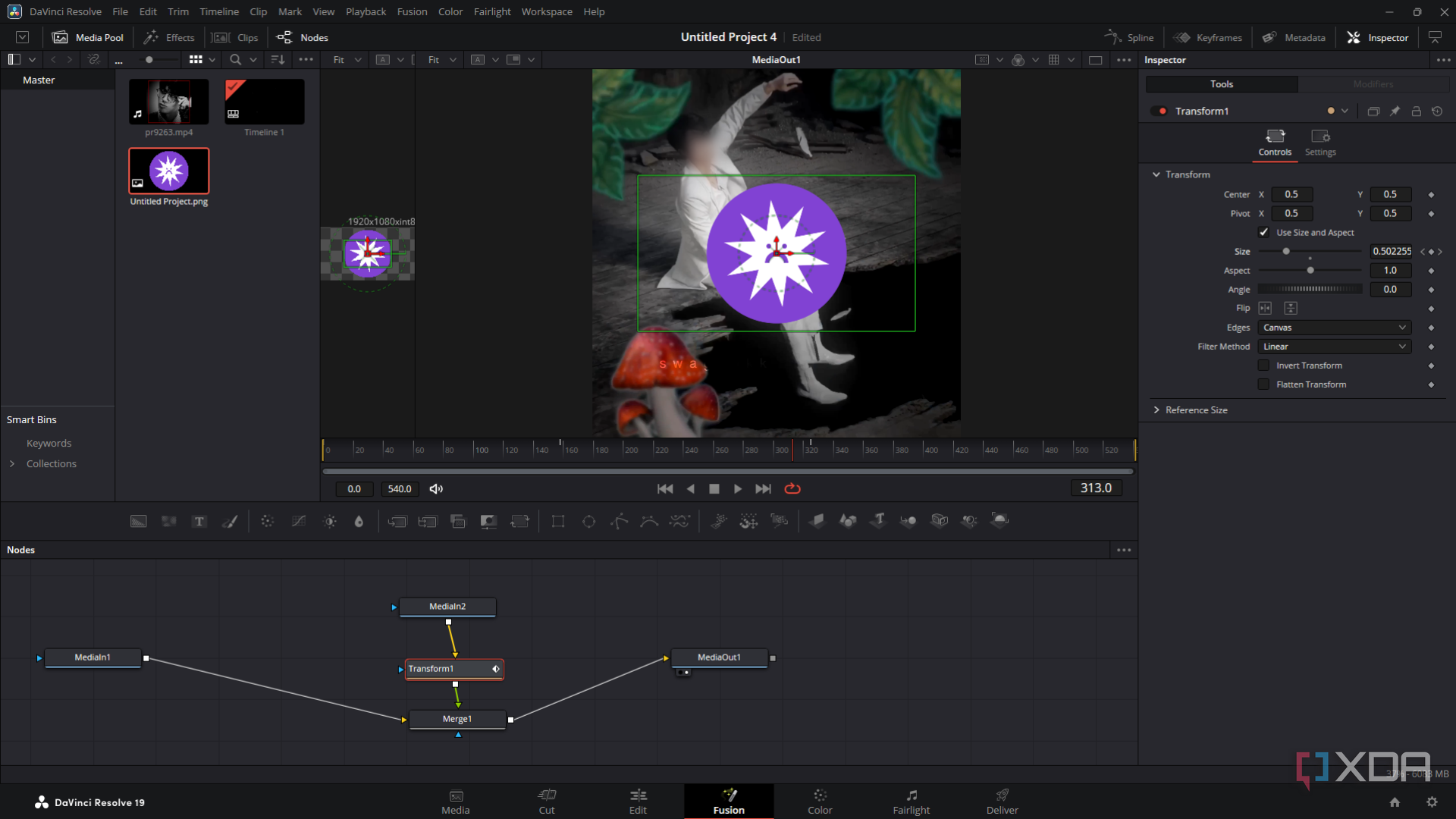
Task: Open the Fusion menu
Action: (412, 11)
